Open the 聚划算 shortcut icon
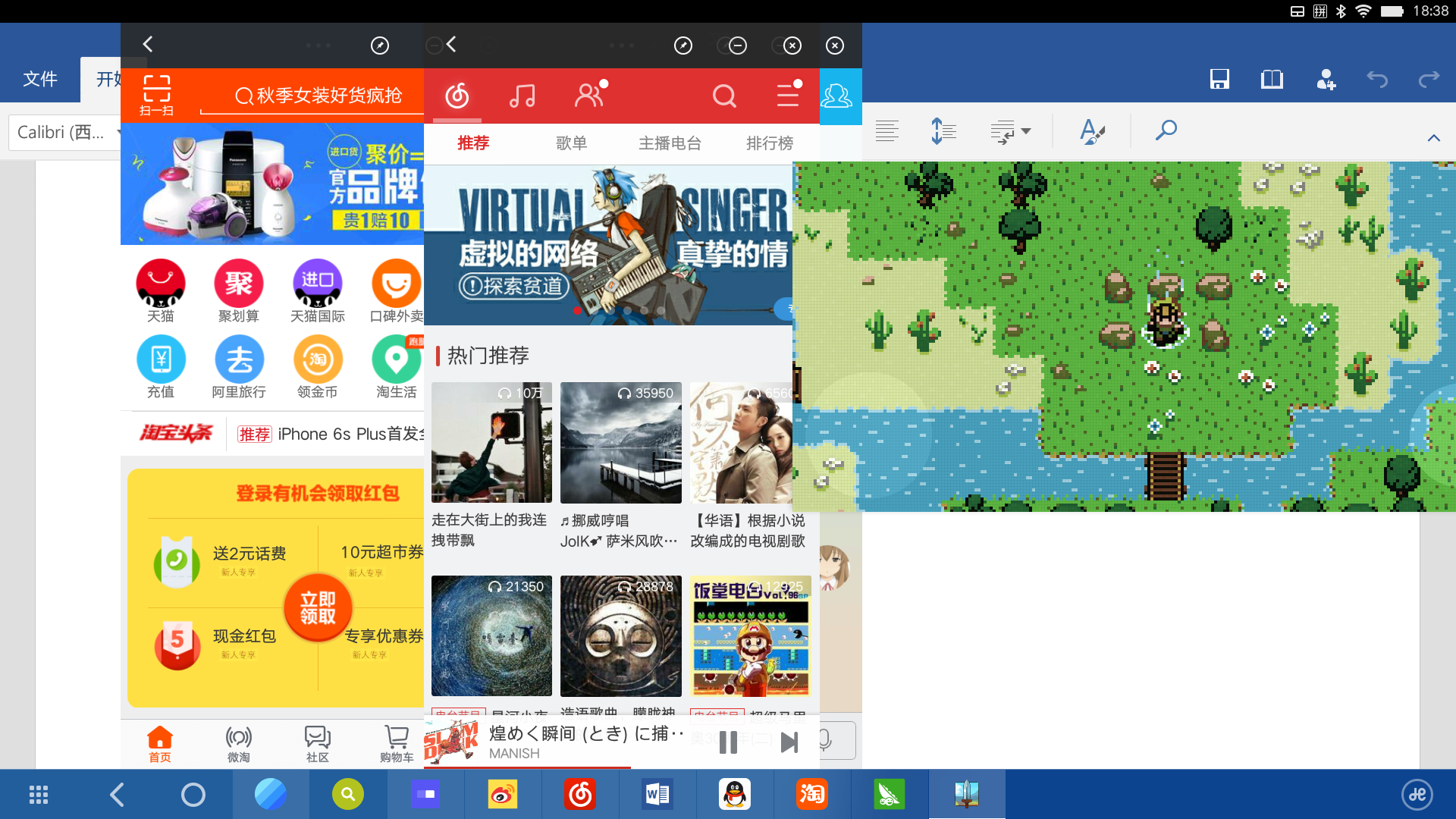The width and height of the screenshot is (1456, 819). click(x=239, y=291)
